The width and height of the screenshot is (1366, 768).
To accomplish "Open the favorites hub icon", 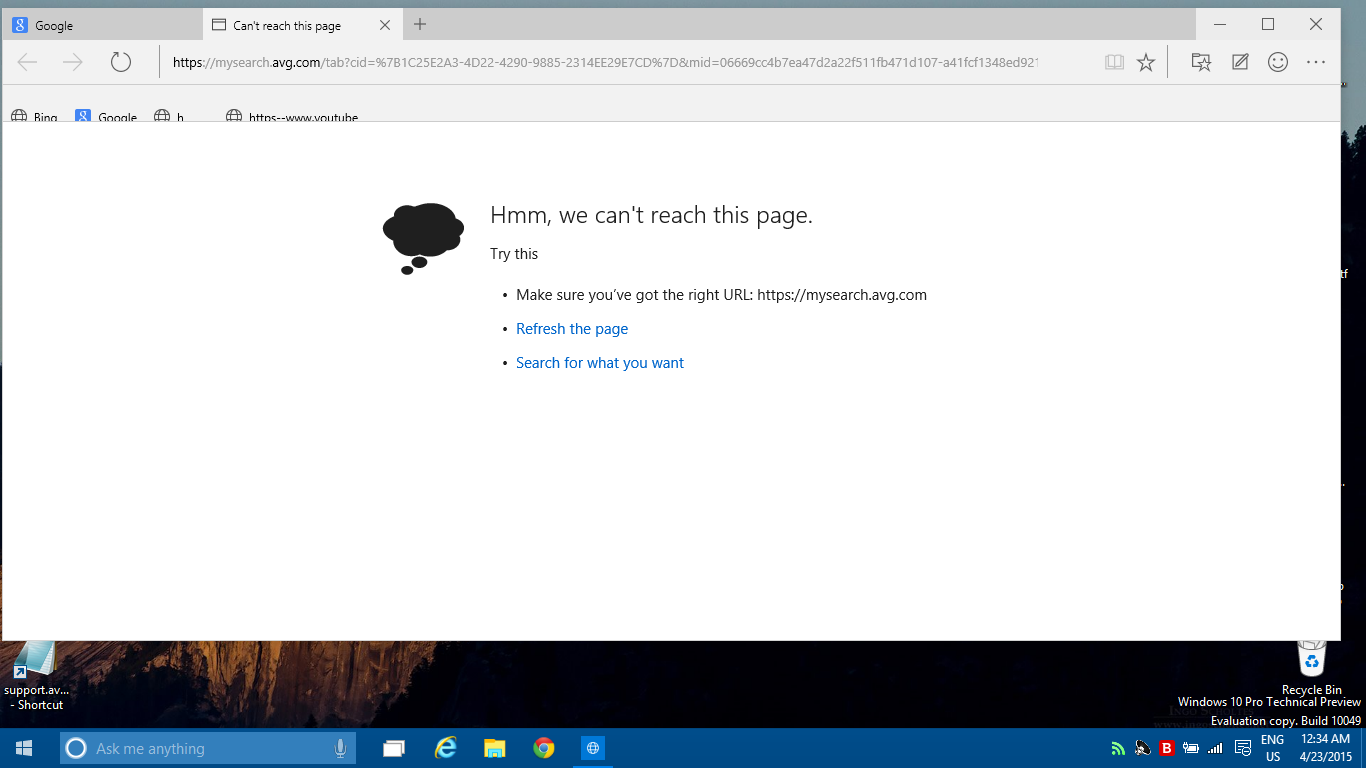I will pos(1201,62).
